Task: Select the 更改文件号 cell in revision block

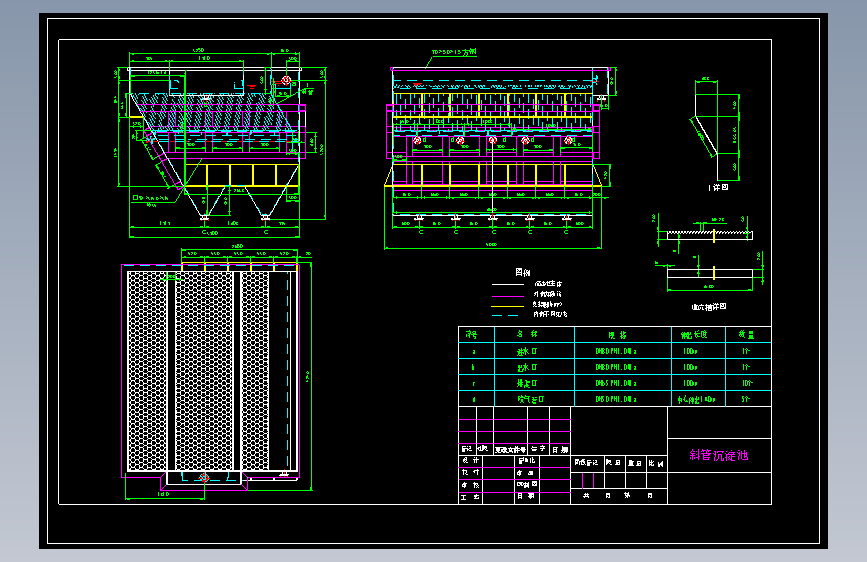Action: [x=510, y=449]
